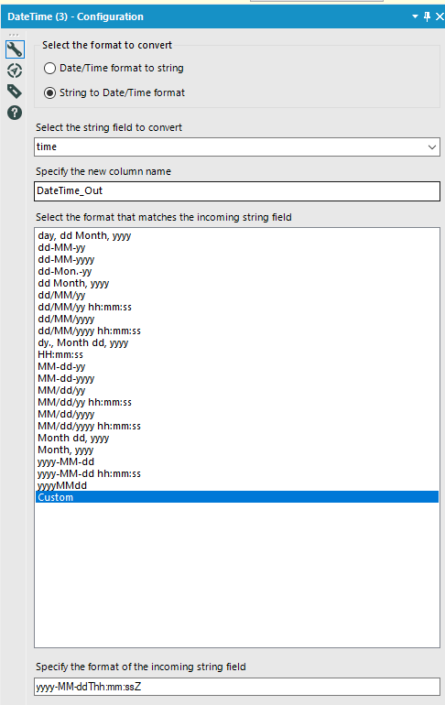The width and height of the screenshot is (445, 705).
Task: Open the Navigation compass tab
Action: [14, 71]
